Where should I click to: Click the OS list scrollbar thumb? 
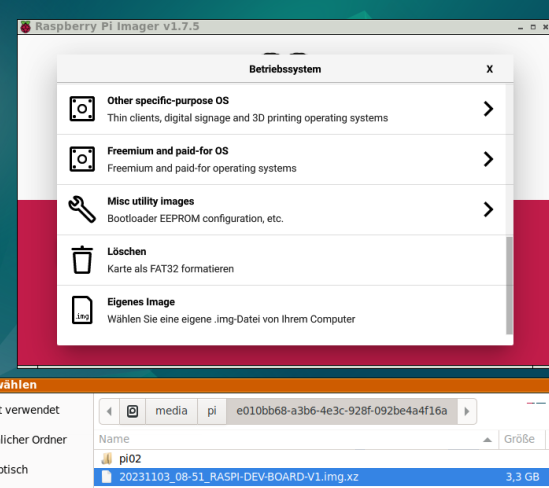coord(509,286)
